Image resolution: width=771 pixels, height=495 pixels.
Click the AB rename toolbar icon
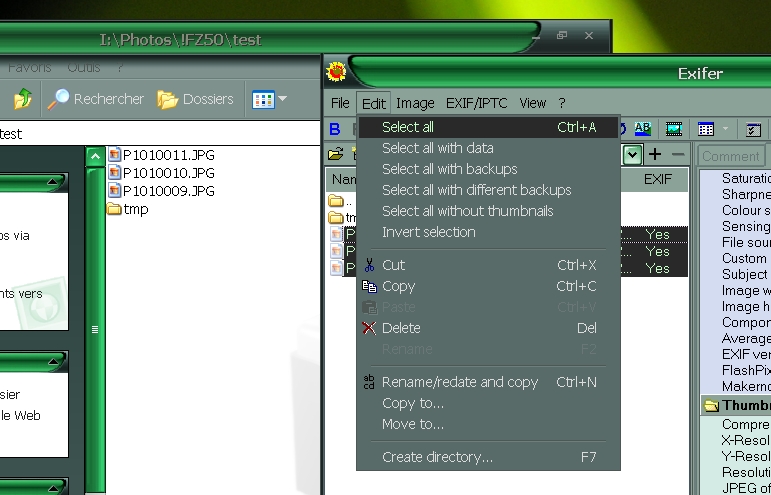pos(642,129)
